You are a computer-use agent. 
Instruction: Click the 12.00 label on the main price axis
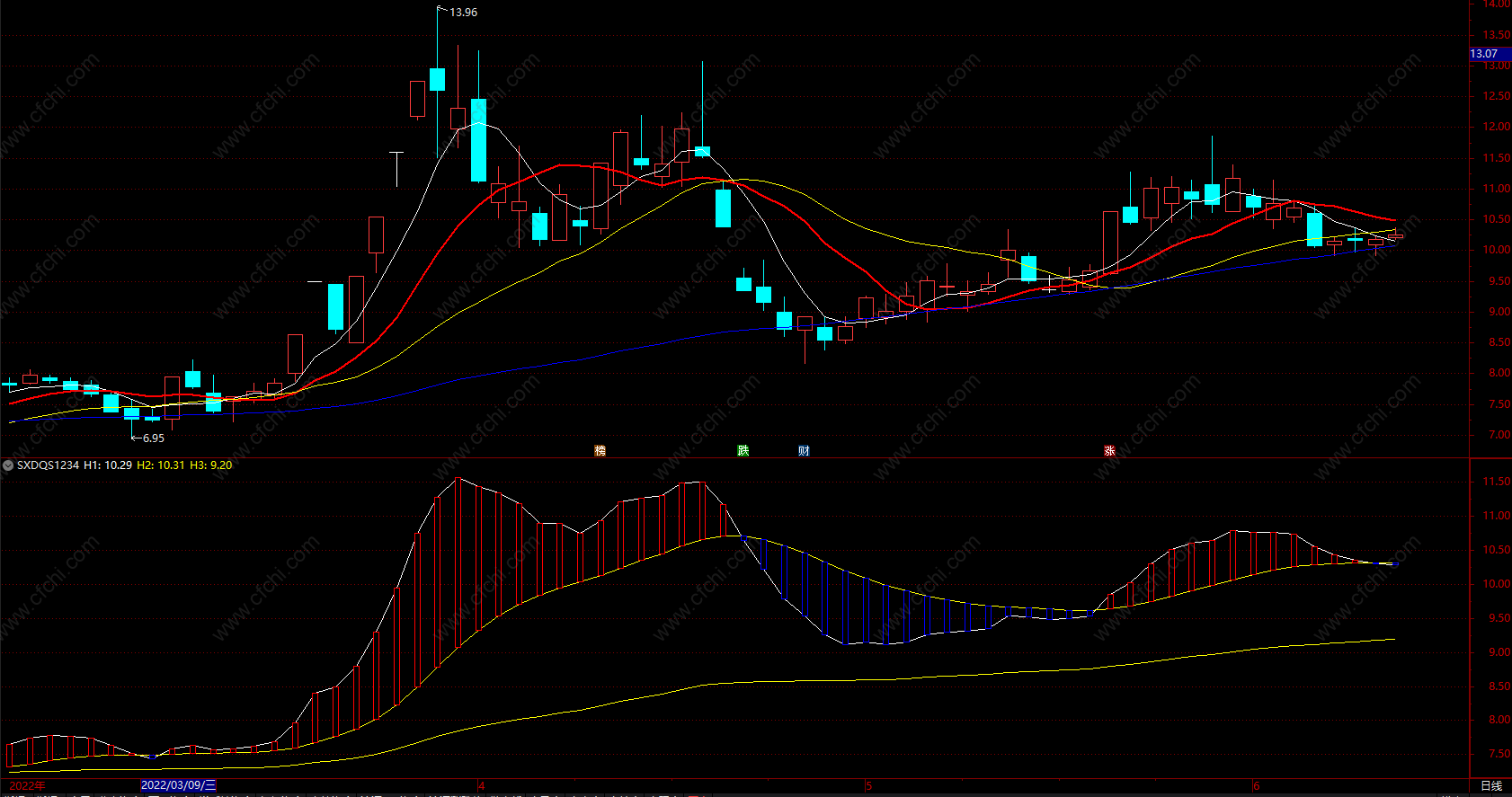point(1496,127)
